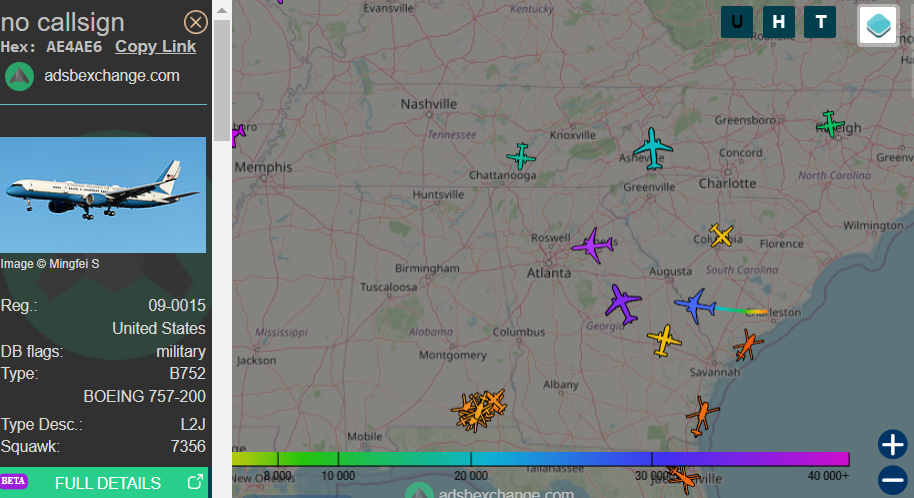
Task: Click BOEING 757-200 text
Action: coord(145,397)
